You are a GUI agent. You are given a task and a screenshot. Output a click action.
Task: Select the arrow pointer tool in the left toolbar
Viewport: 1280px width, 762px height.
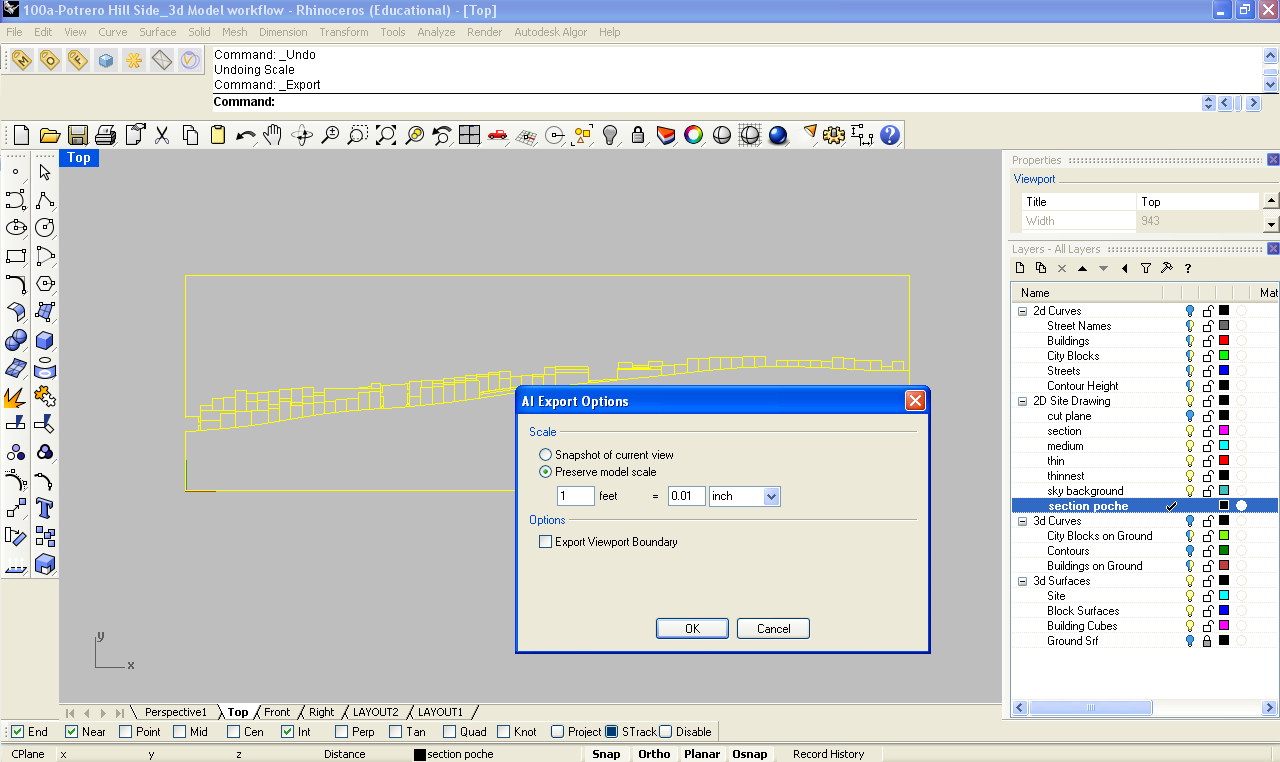point(45,172)
